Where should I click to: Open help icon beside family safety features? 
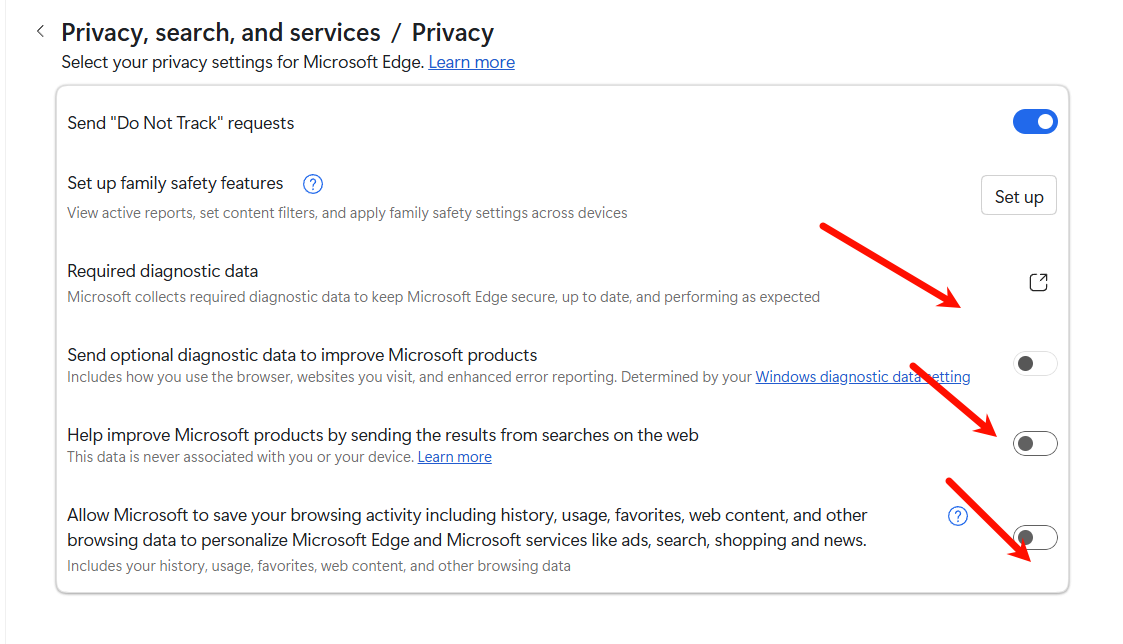click(x=313, y=184)
